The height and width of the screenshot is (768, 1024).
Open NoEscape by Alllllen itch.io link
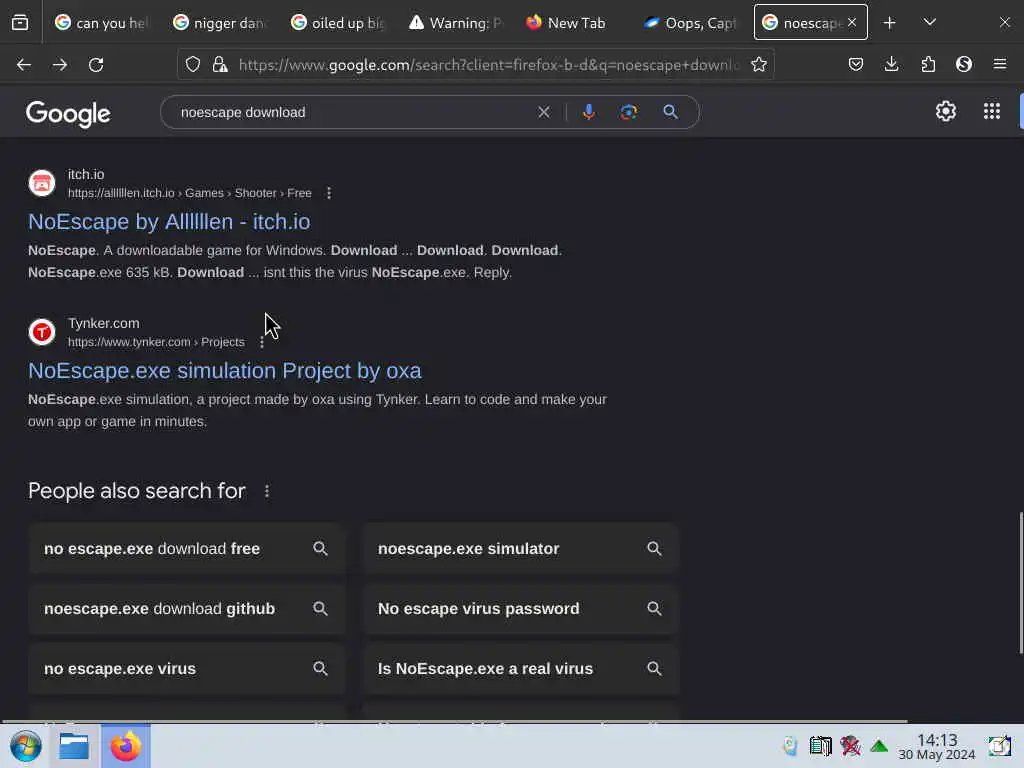tap(169, 222)
